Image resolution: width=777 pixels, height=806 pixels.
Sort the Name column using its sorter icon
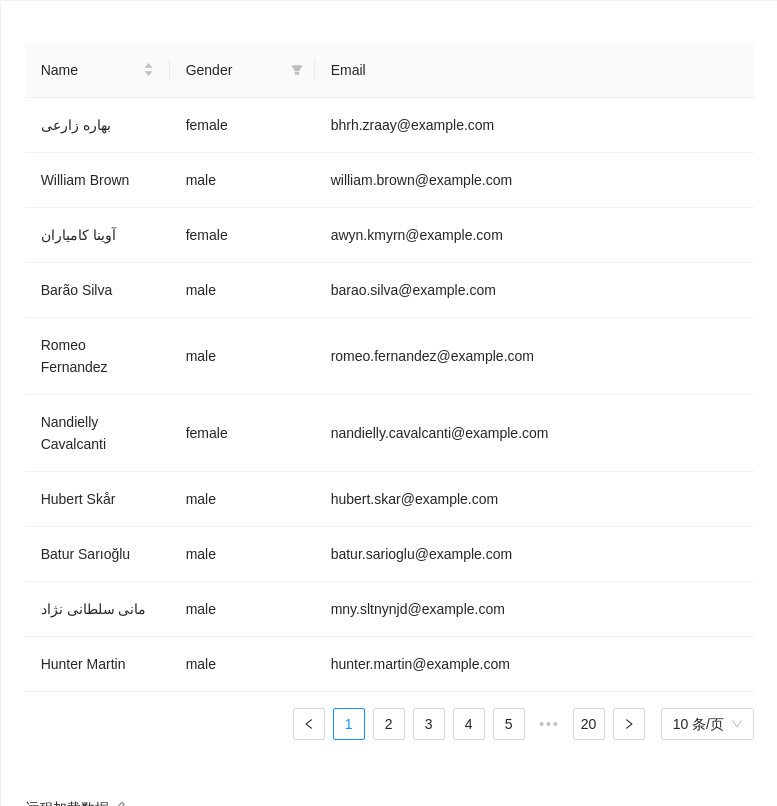(148, 70)
